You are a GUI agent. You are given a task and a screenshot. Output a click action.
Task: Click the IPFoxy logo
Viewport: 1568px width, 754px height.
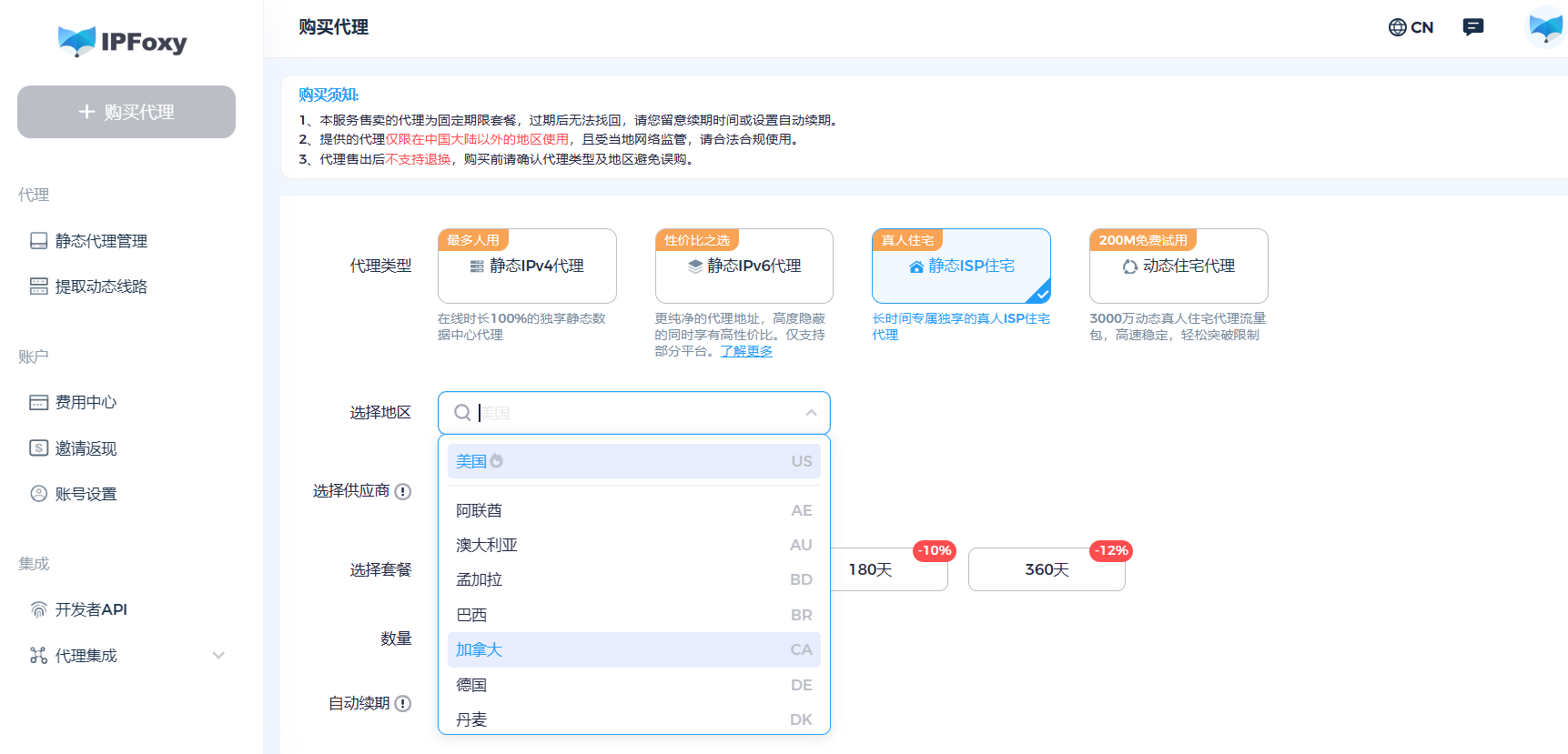tap(122, 41)
